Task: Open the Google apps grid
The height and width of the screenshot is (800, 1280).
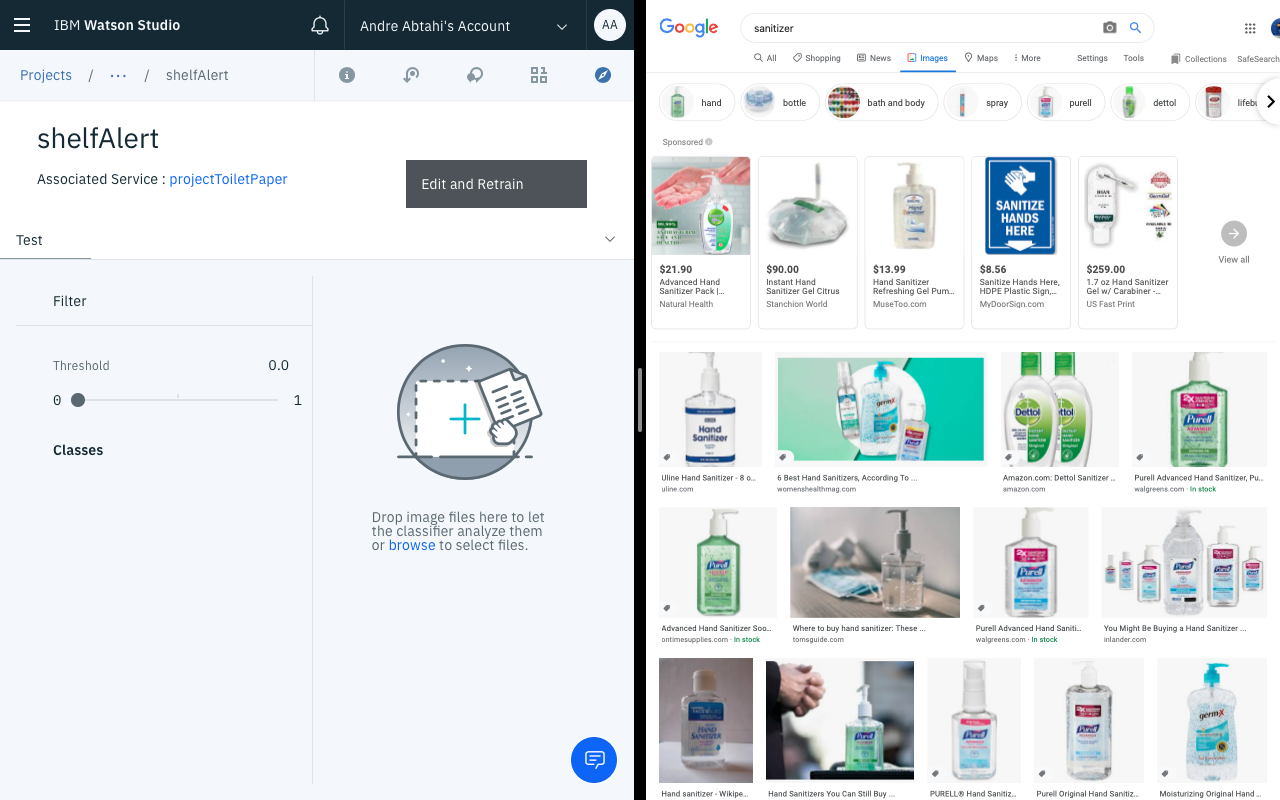Action: click(x=1250, y=28)
